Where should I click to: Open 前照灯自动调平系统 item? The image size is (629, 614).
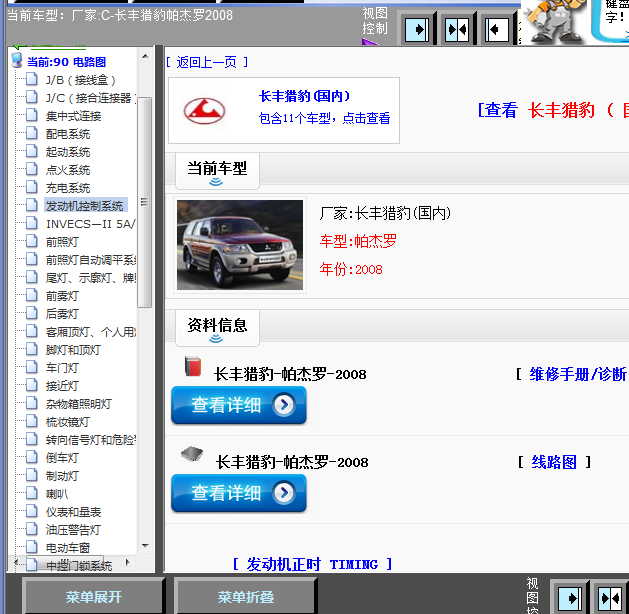click(91, 260)
